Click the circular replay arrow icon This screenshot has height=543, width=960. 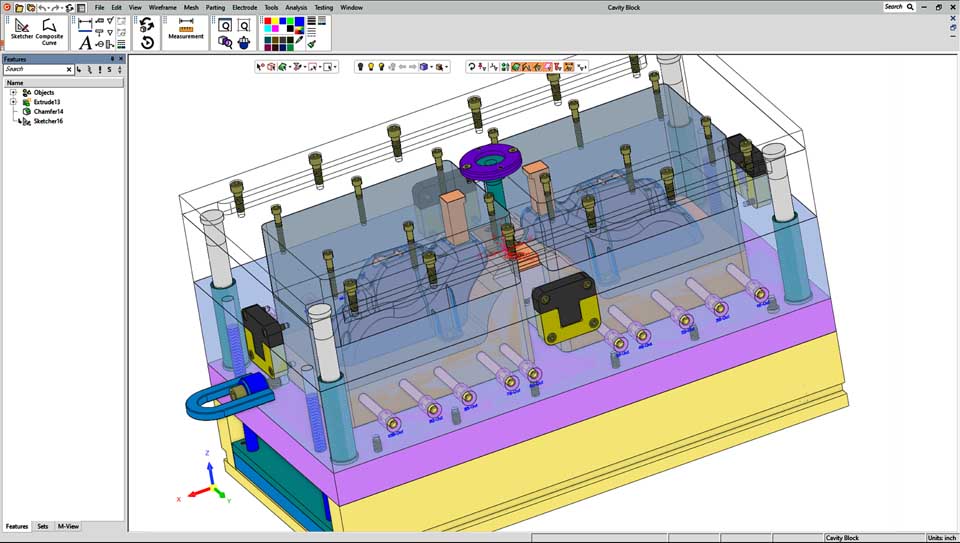tap(147, 42)
